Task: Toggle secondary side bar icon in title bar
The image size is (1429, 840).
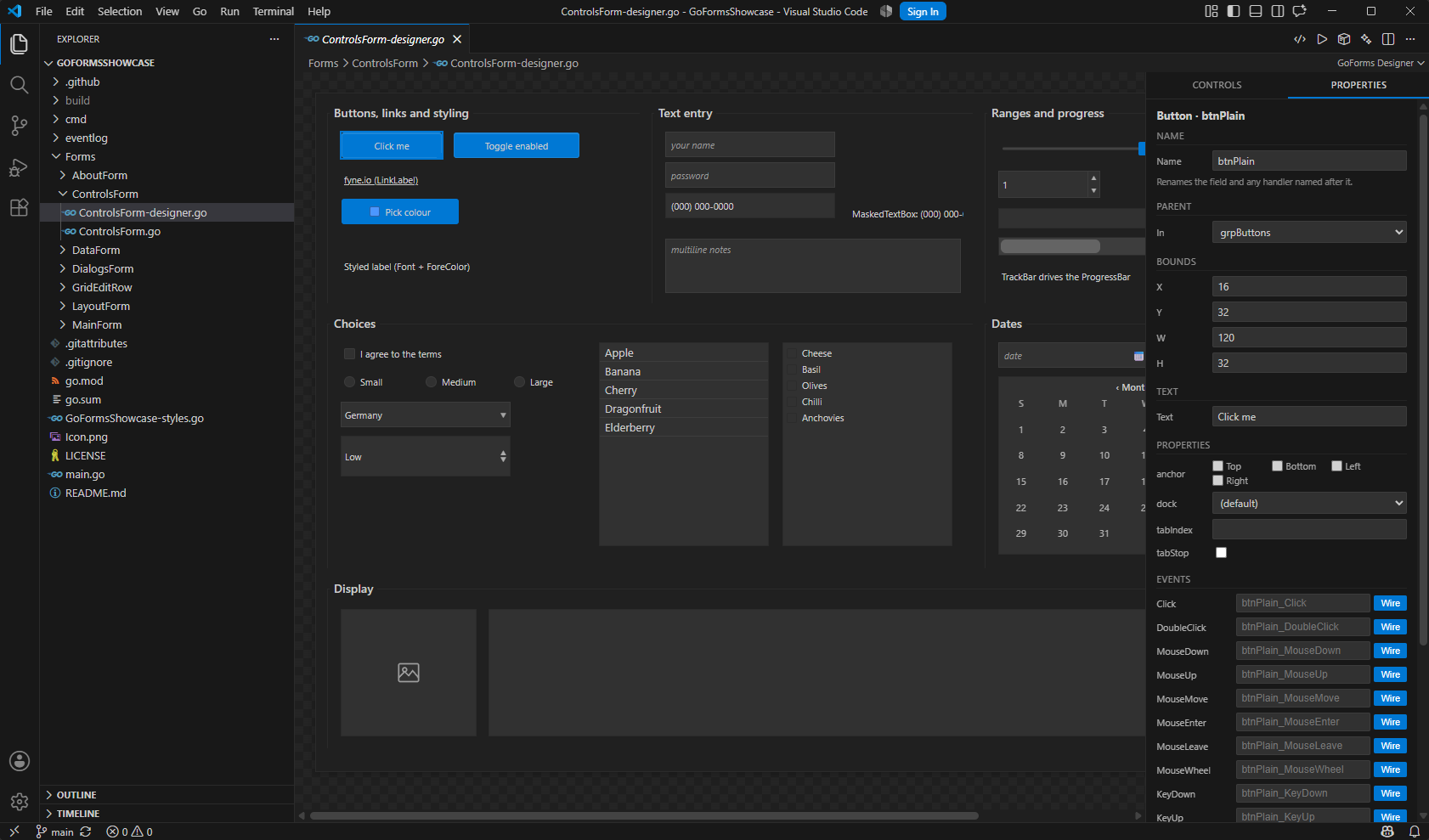Action: [1278, 11]
